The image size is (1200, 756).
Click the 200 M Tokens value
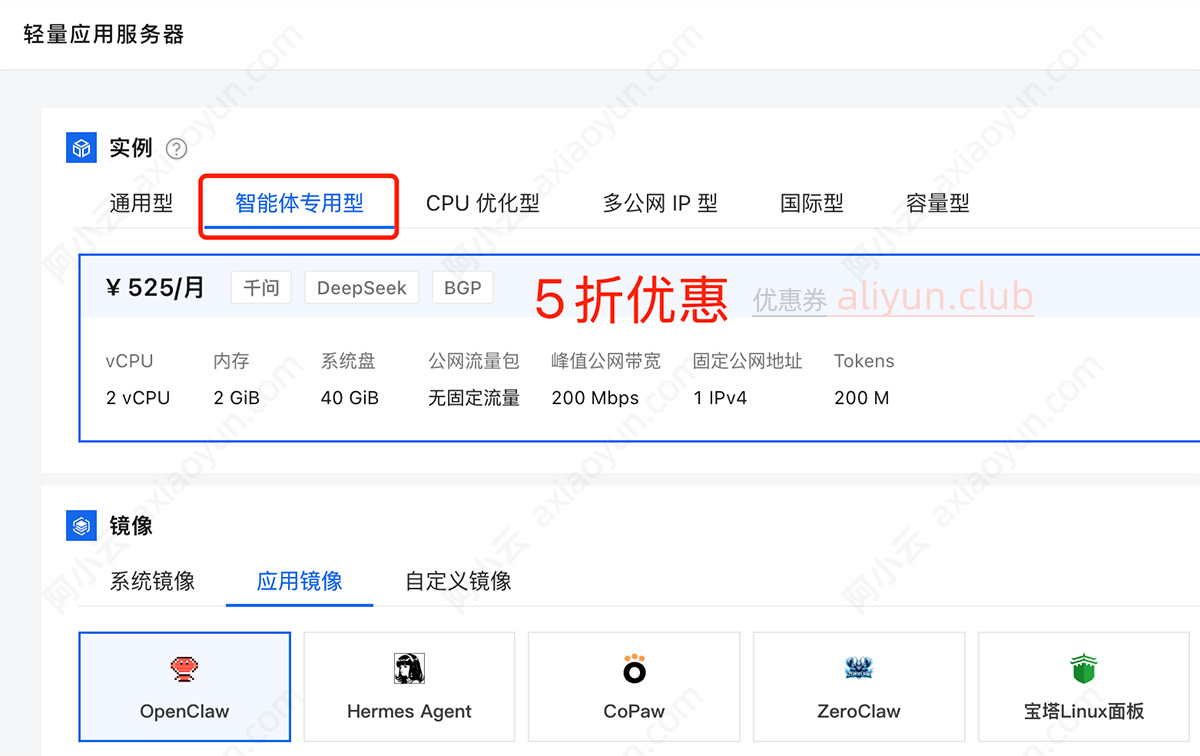862,398
